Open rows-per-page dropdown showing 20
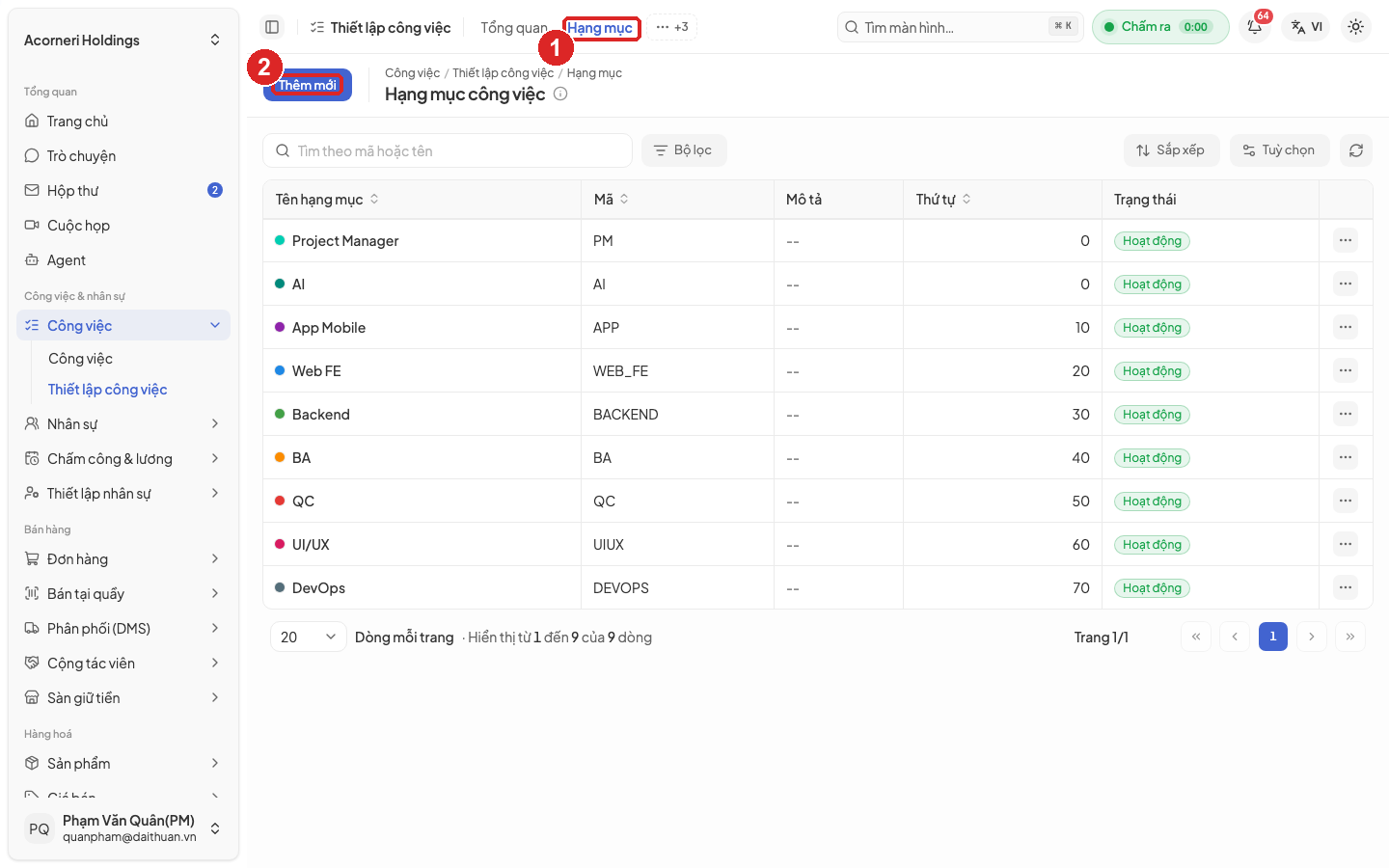Viewport: 1389px width, 868px height. 308,637
